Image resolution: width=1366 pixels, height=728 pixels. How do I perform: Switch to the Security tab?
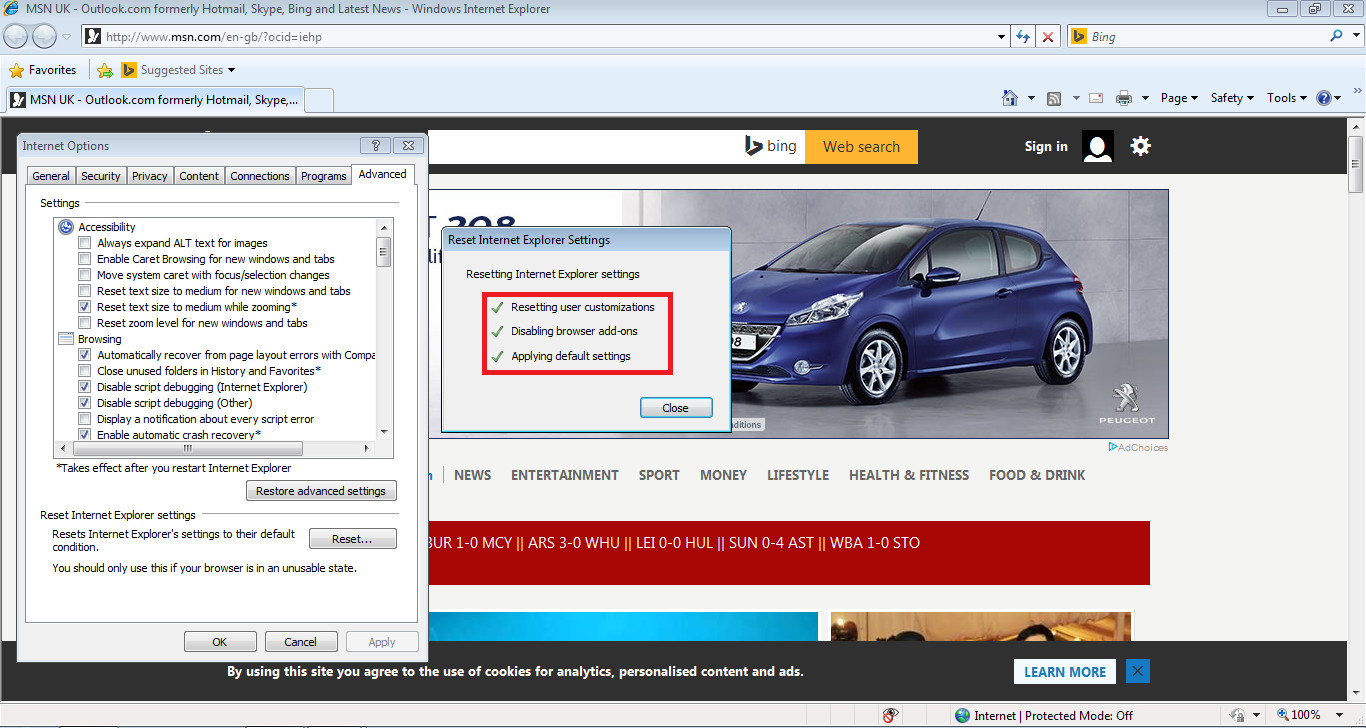pos(101,176)
